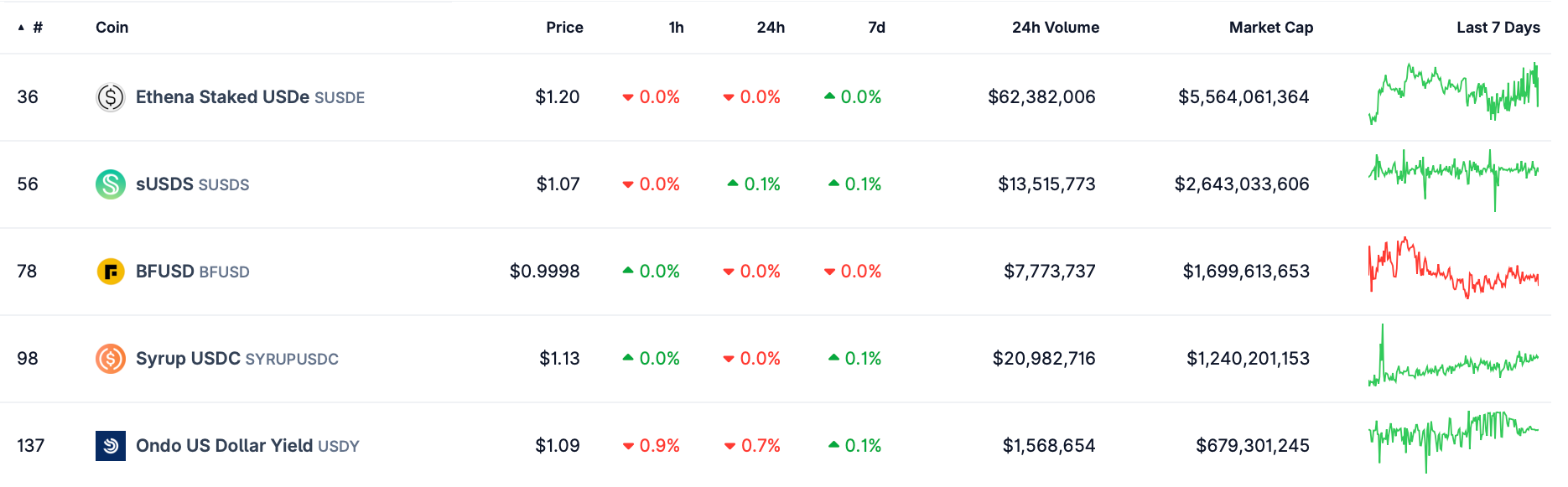
Task: Click the BFUSD yellow coin icon
Action: coord(111,272)
